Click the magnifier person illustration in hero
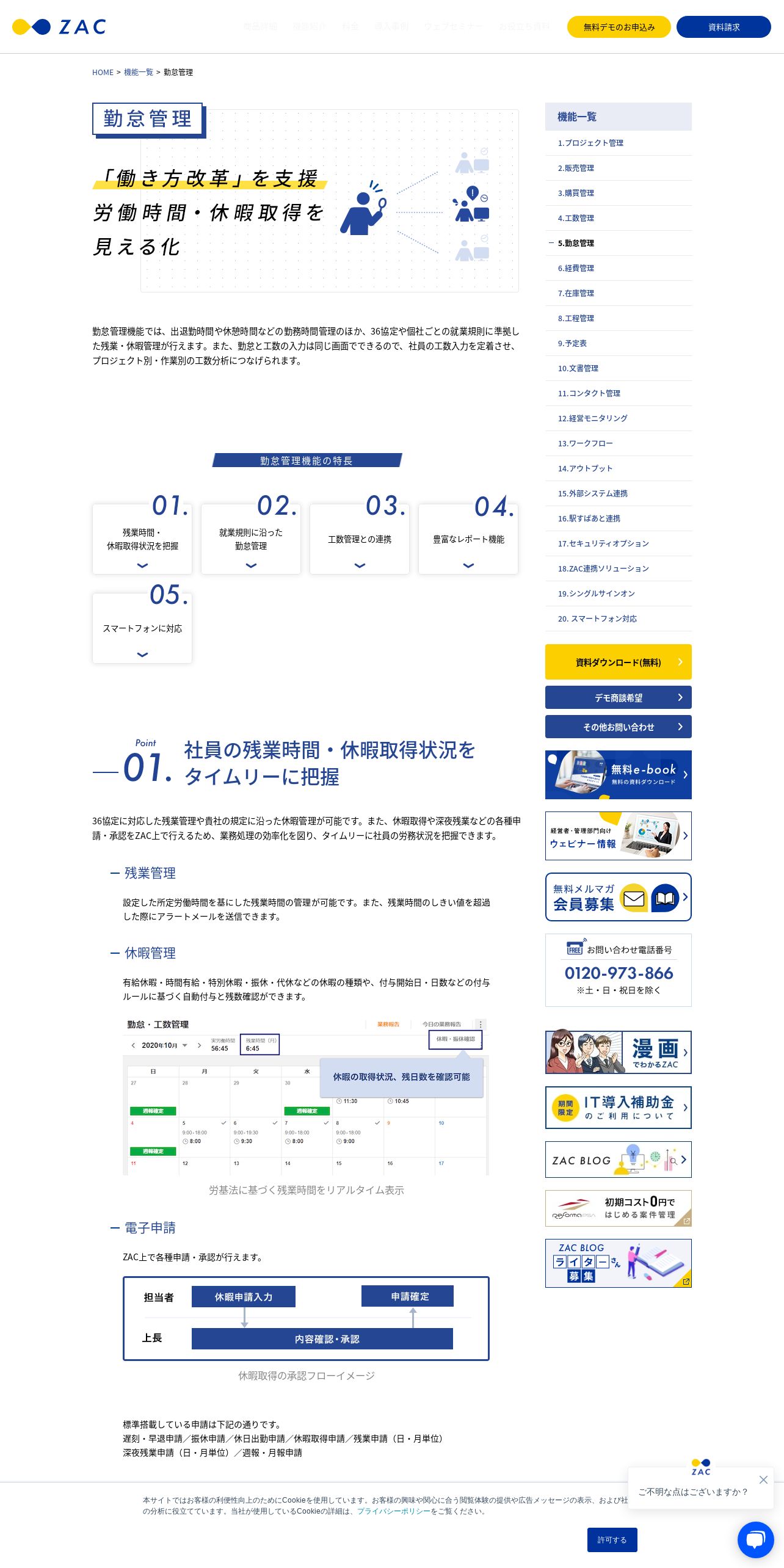The width and height of the screenshot is (784, 1568). pos(363,208)
